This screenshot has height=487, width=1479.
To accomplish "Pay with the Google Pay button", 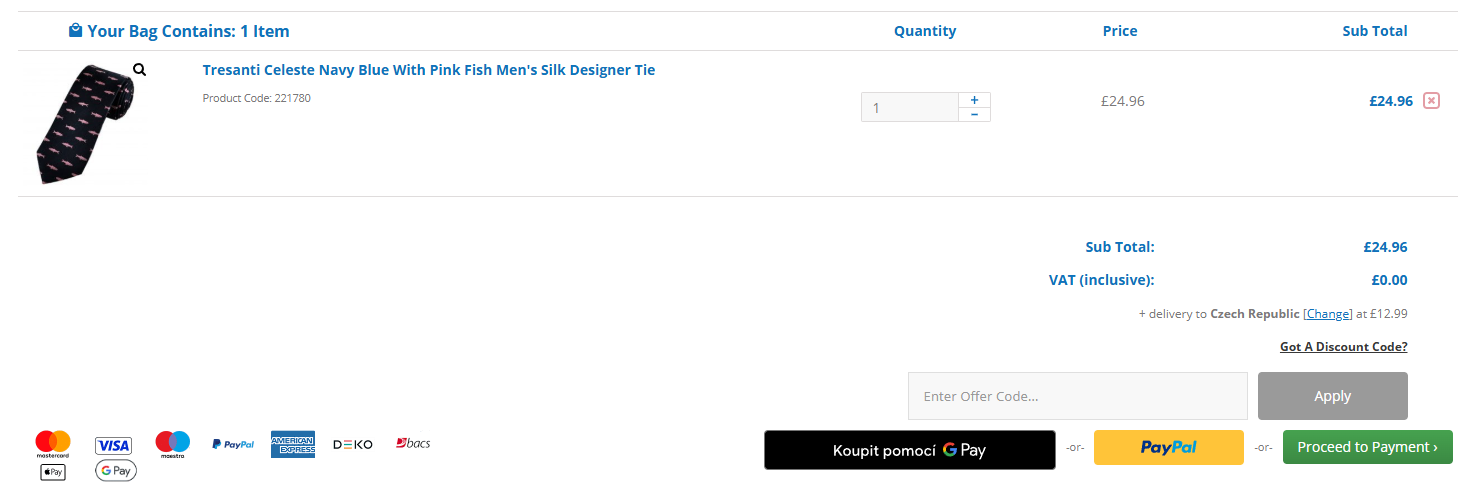I will [x=909, y=450].
